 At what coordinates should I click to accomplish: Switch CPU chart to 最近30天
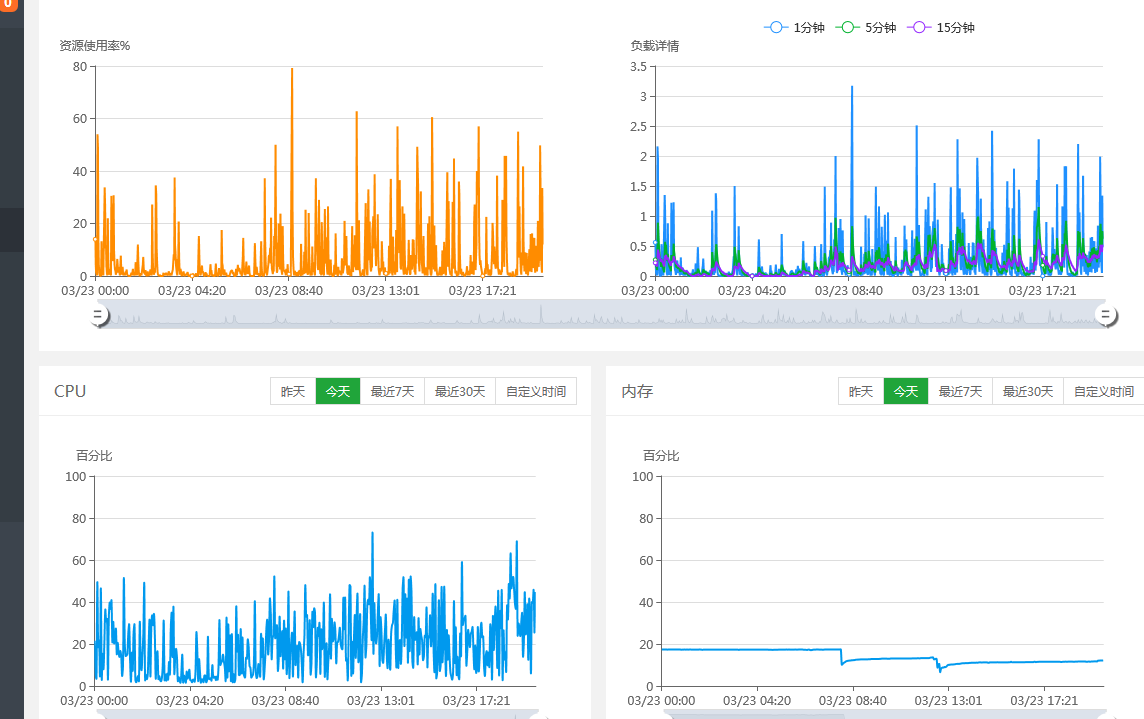point(460,392)
